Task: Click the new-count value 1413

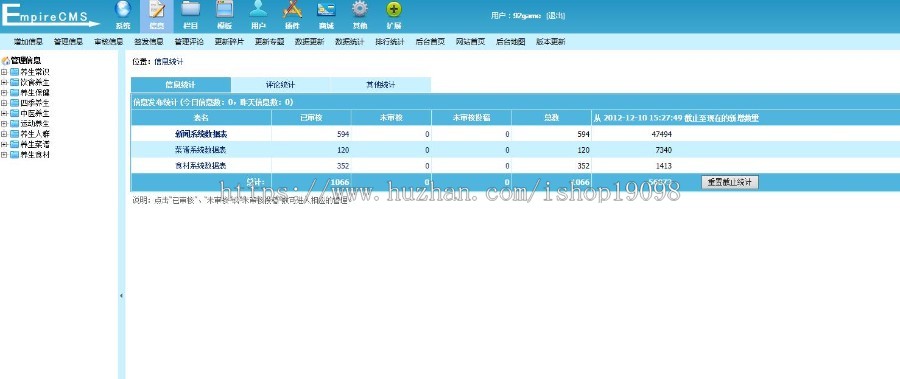Action: click(x=663, y=166)
